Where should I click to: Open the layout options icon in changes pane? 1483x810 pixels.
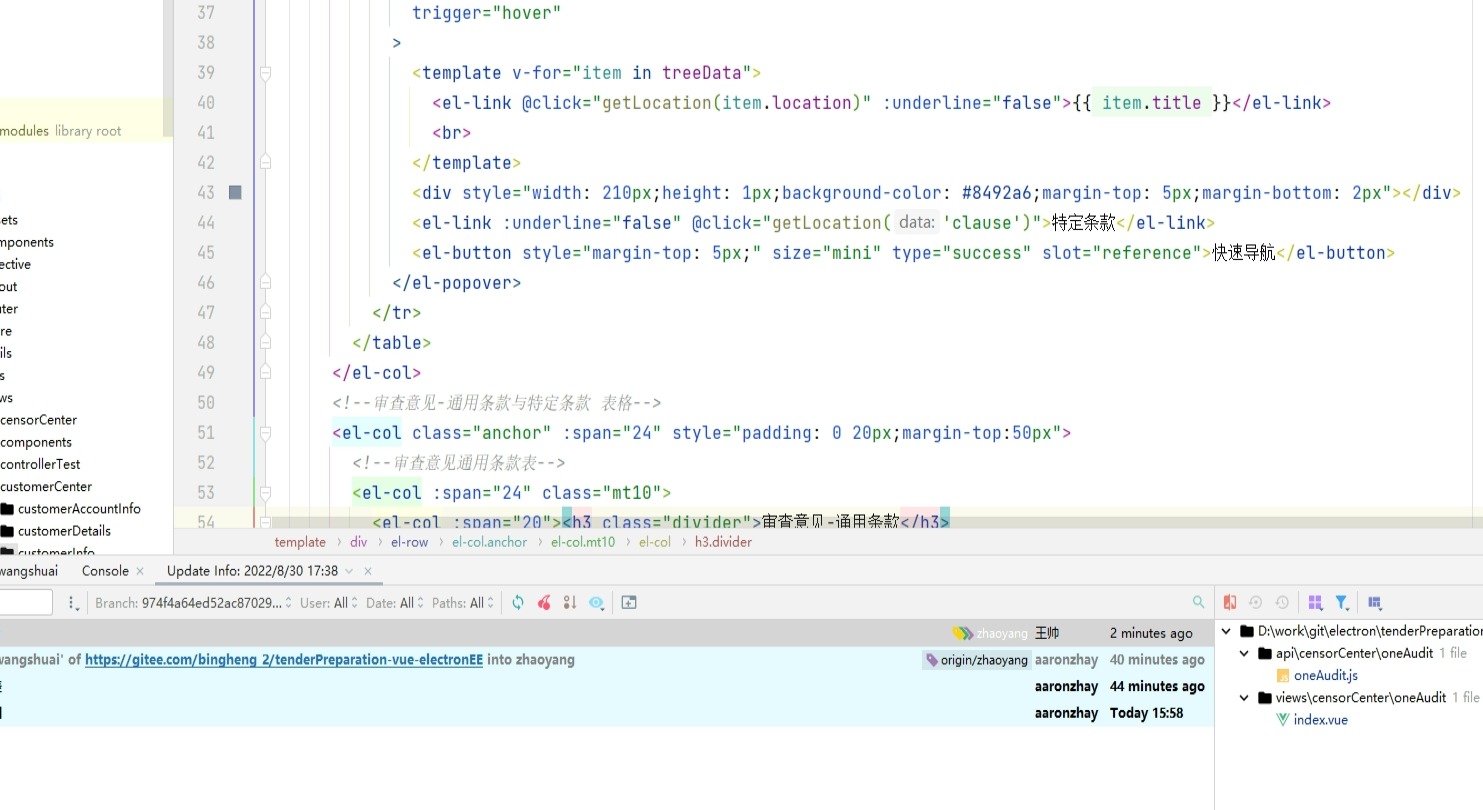pos(1375,602)
